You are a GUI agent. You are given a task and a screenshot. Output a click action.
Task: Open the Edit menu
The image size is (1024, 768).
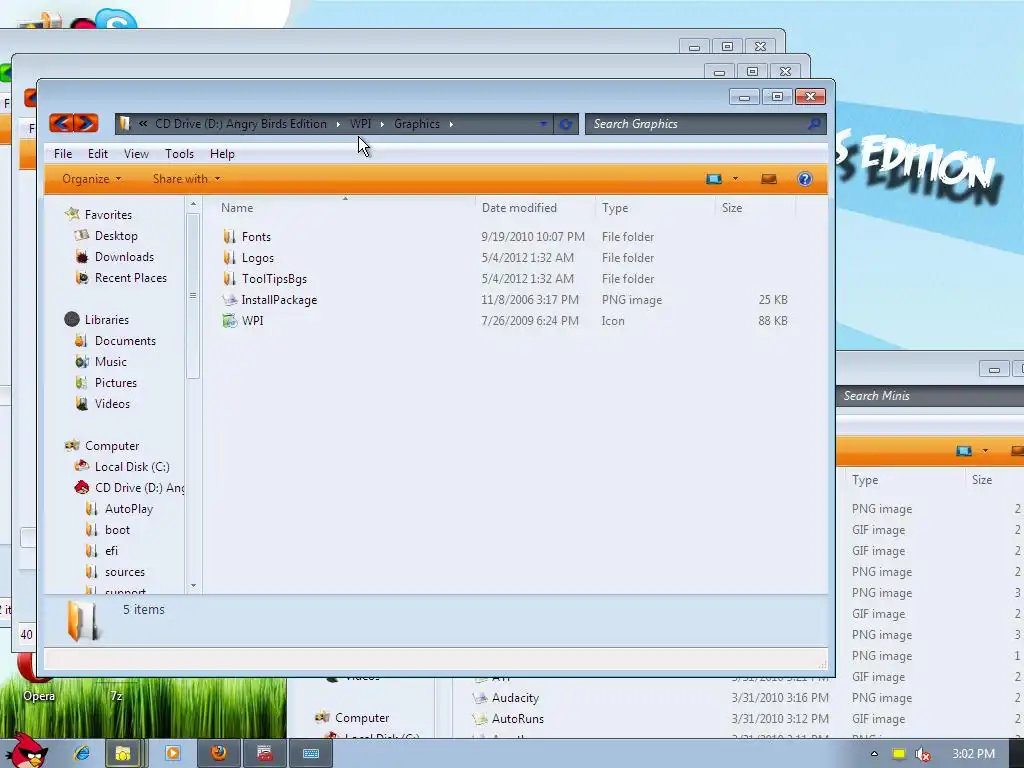[98, 153]
